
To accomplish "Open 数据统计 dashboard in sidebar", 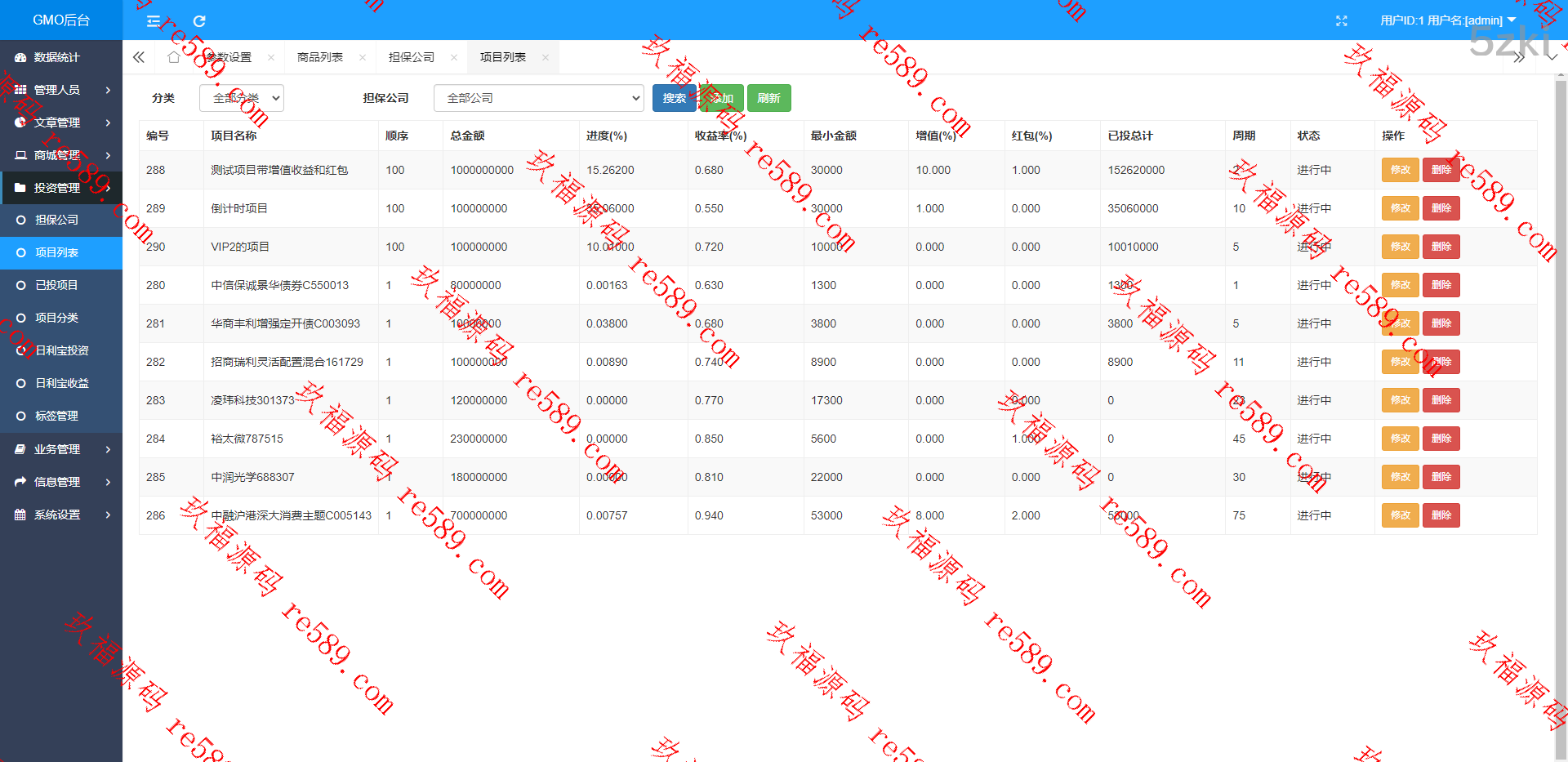I will click(57, 57).
